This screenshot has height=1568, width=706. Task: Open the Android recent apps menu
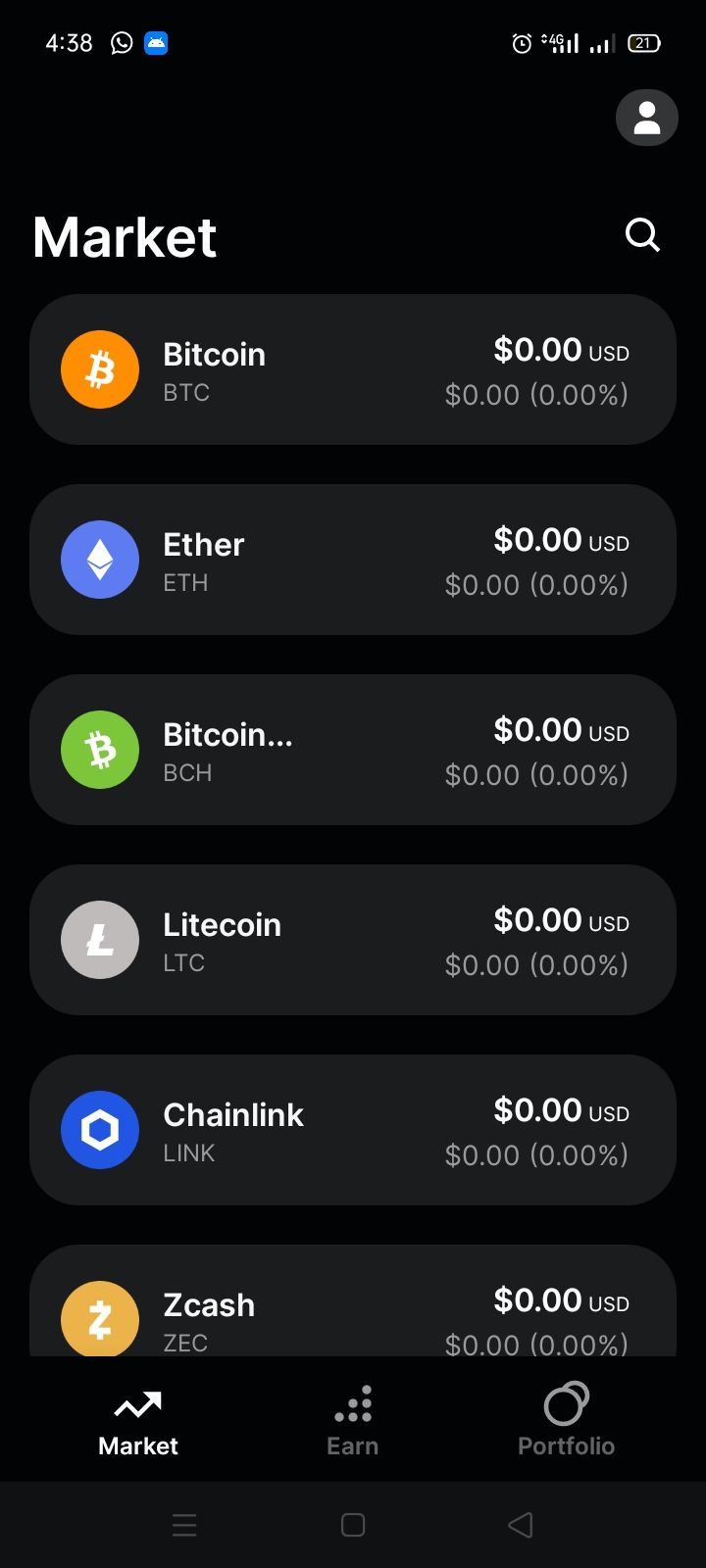tap(184, 1525)
